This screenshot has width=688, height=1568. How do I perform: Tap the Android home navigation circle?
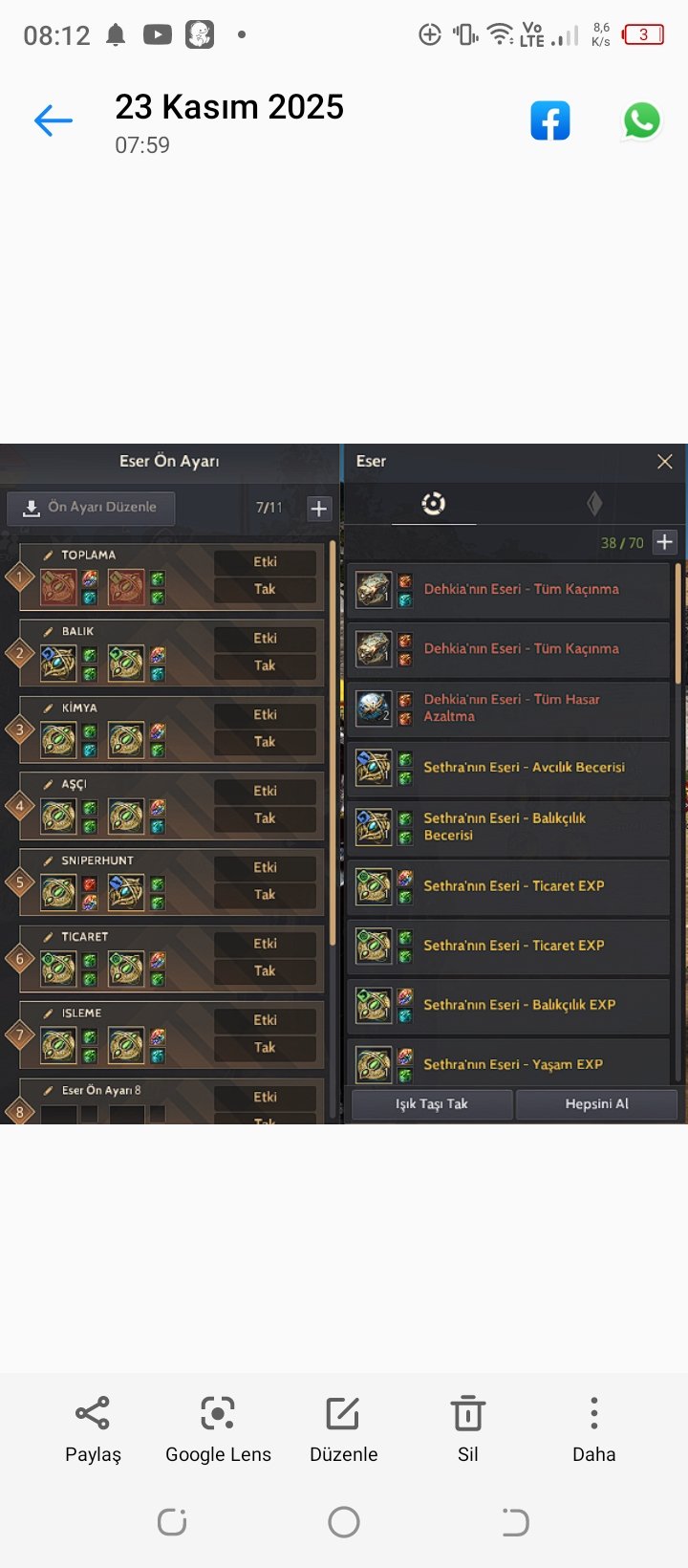(344, 1522)
